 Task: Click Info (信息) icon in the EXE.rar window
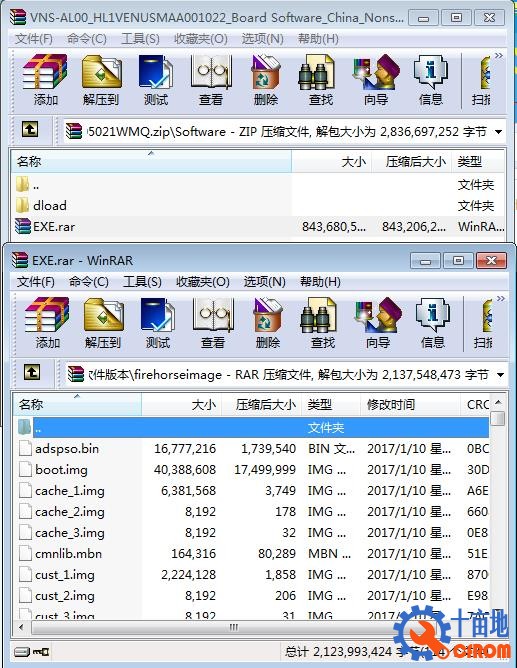432,322
